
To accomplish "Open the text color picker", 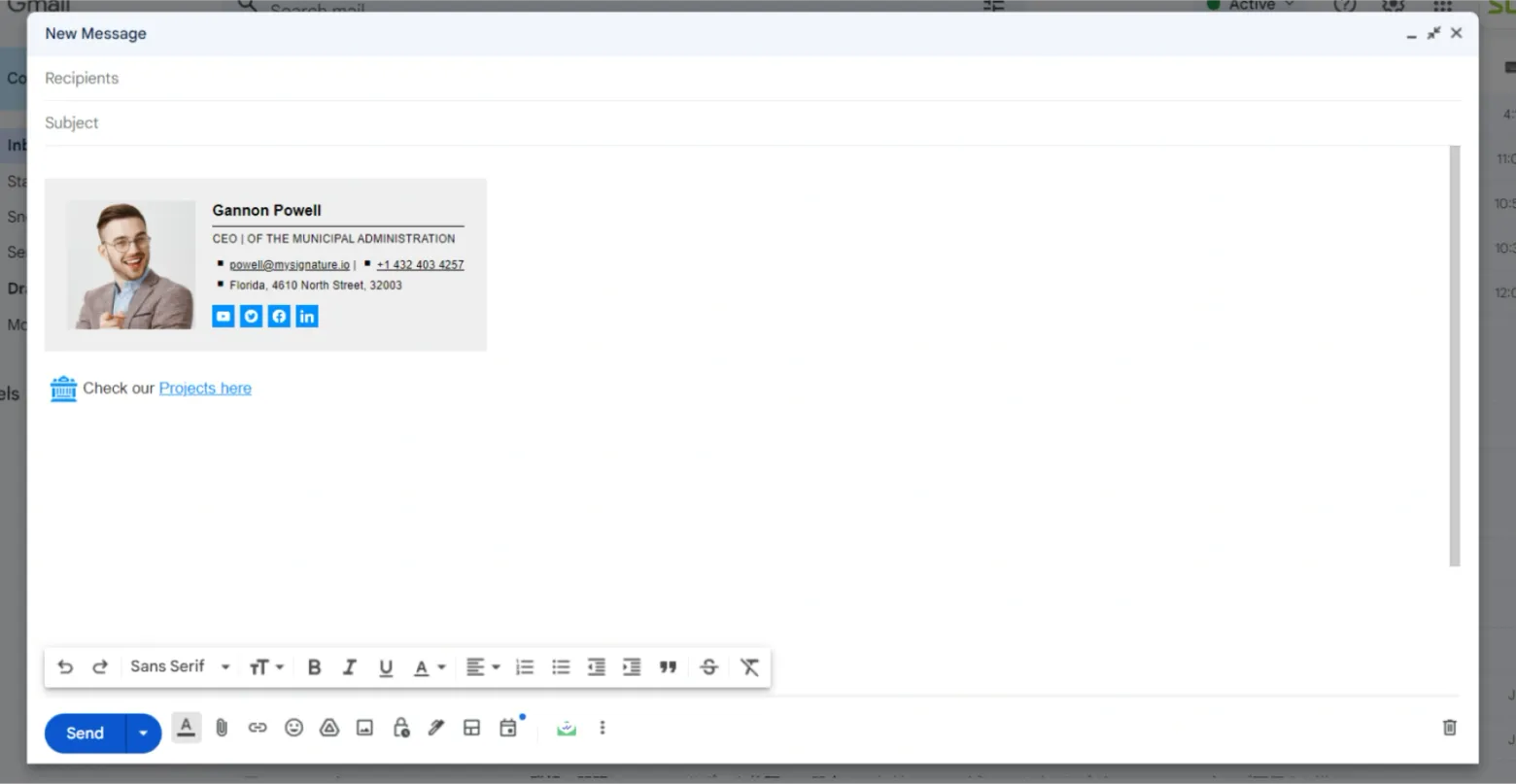I will [429, 667].
